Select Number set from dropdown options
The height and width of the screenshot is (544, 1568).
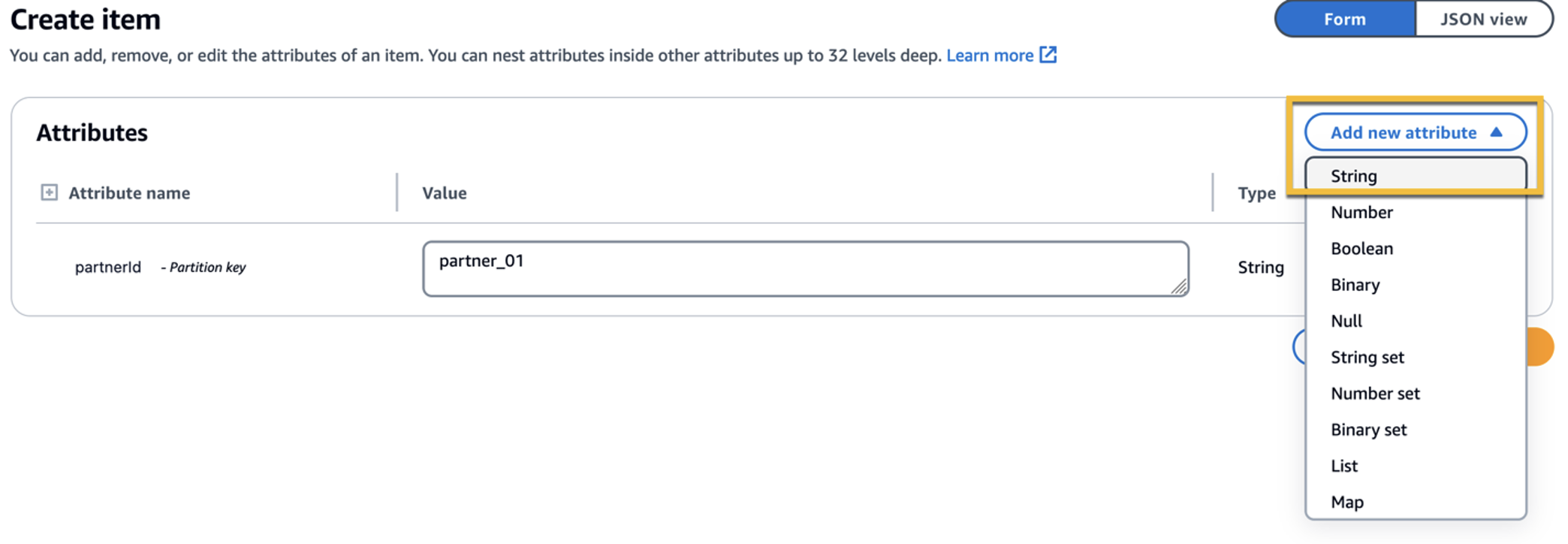click(1375, 393)
